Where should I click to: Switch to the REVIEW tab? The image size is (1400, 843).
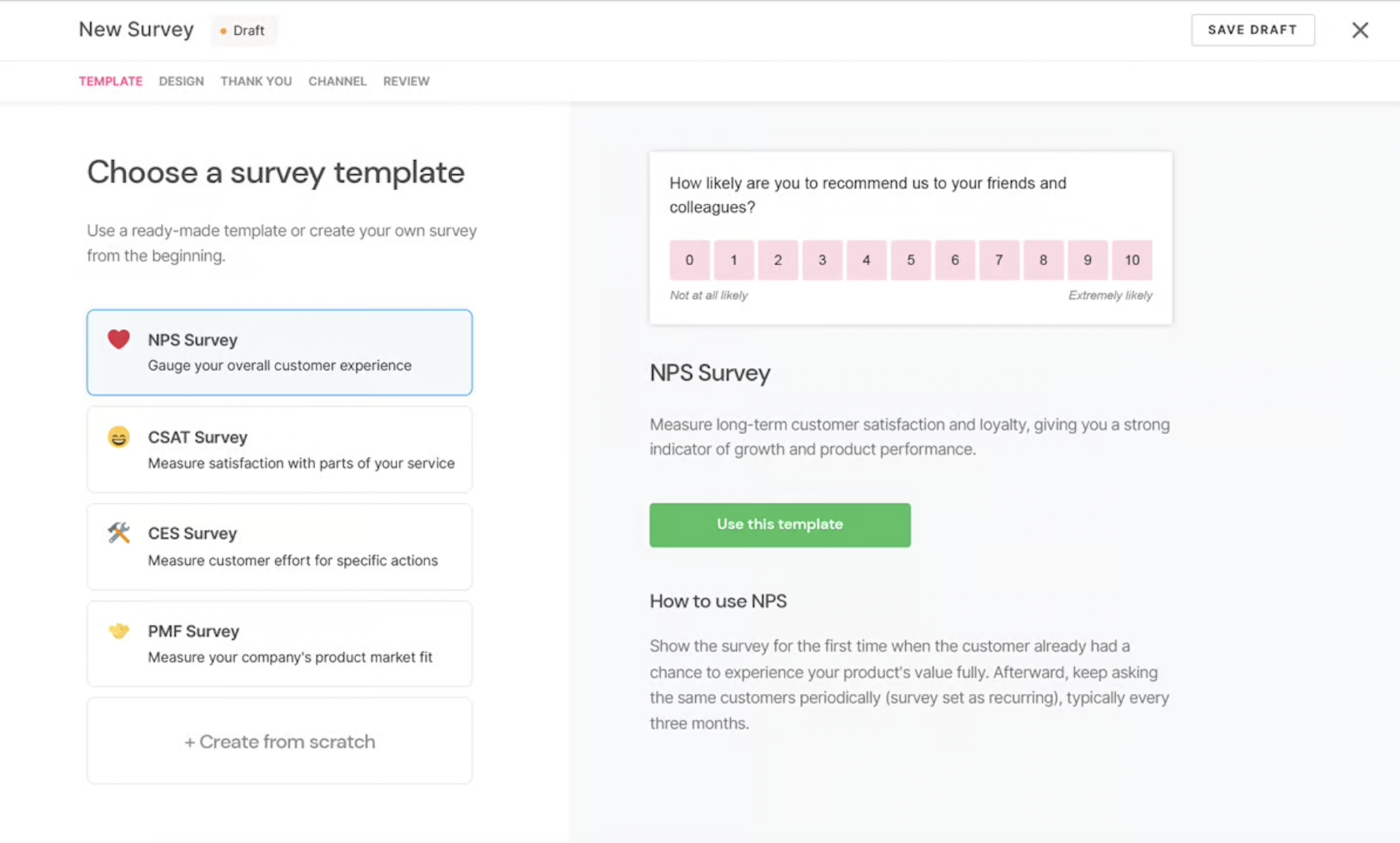(x=406, y=81)
